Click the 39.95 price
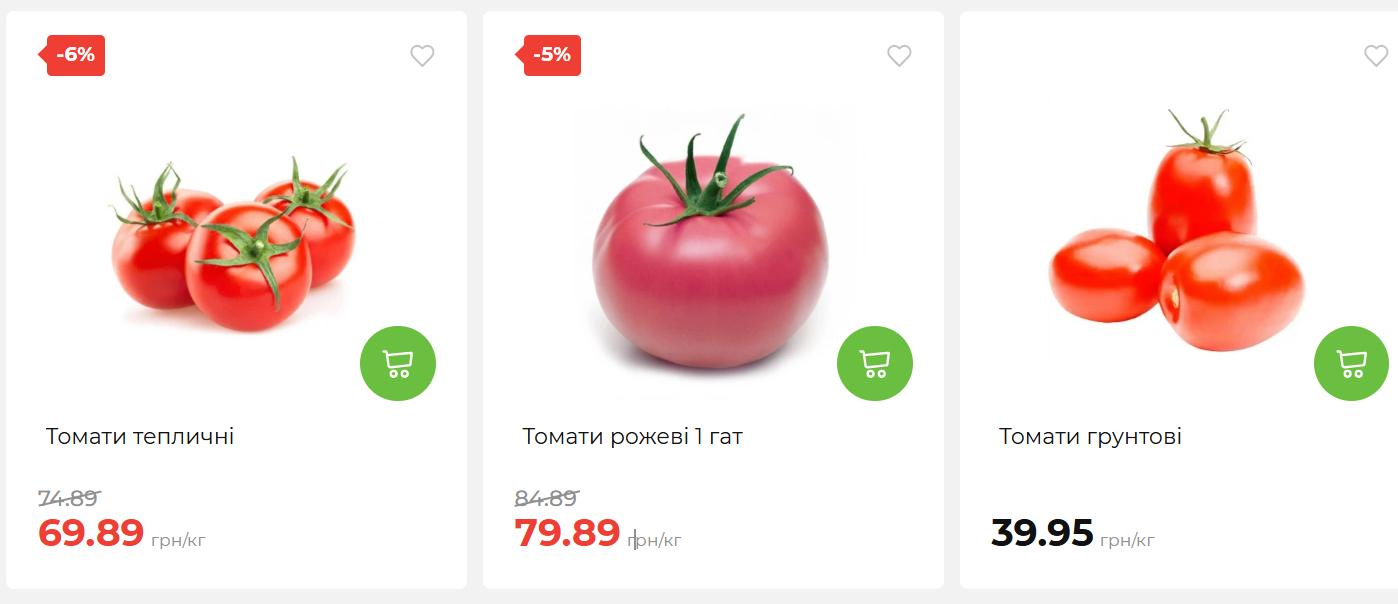This screenshot has width=1398, height=604. pyautogui.click(x=1042, y=533)
